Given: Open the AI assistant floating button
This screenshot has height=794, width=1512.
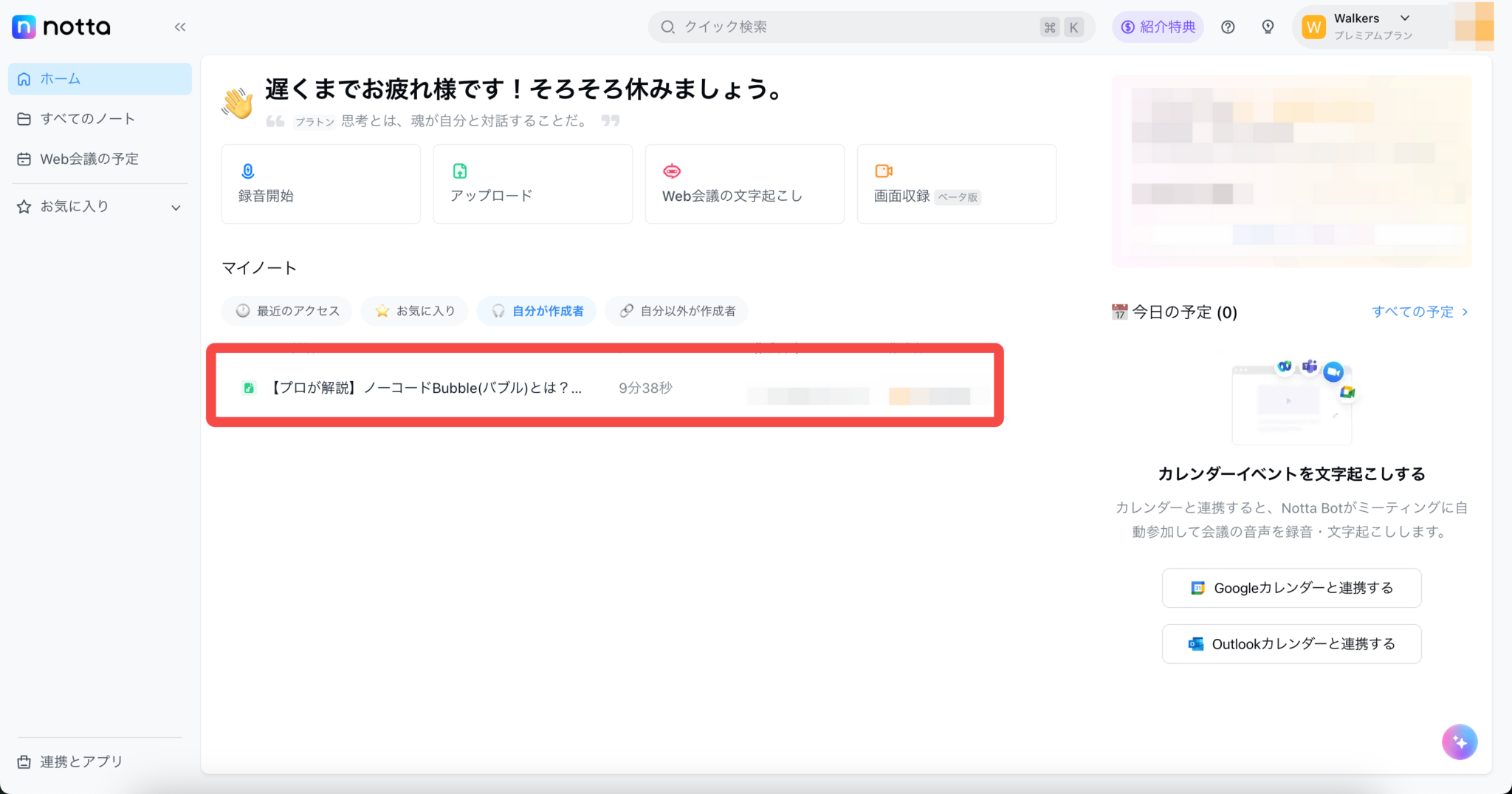Looking at the screenshot, I should click(x=1459, y=742).
